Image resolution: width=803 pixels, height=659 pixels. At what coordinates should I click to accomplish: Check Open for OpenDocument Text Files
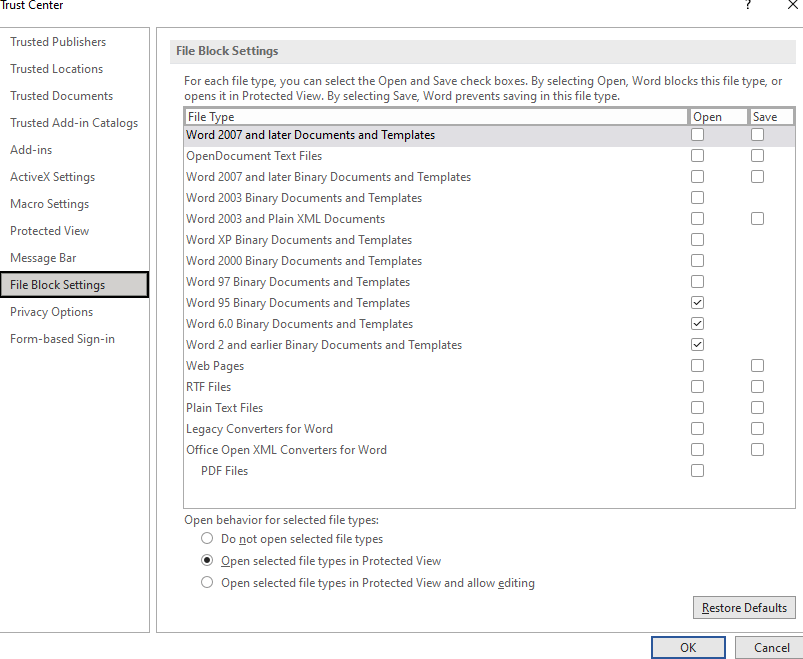[x=697, y=156]
